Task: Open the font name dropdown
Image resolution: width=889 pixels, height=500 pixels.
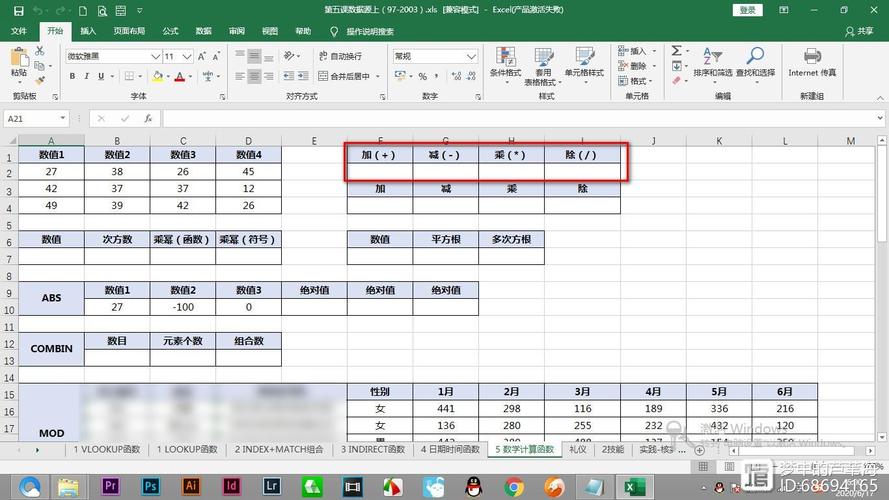Action: [155, 56]
